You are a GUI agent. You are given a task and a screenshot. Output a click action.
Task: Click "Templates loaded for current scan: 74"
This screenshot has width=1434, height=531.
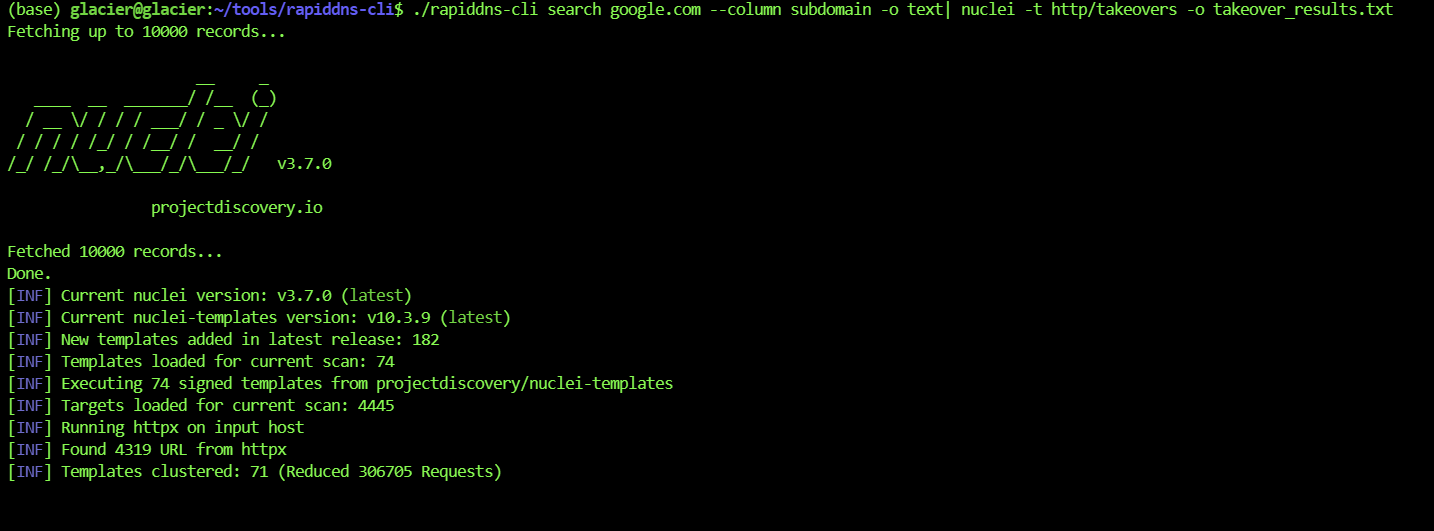pyautogui.click(x=227, y=362)
